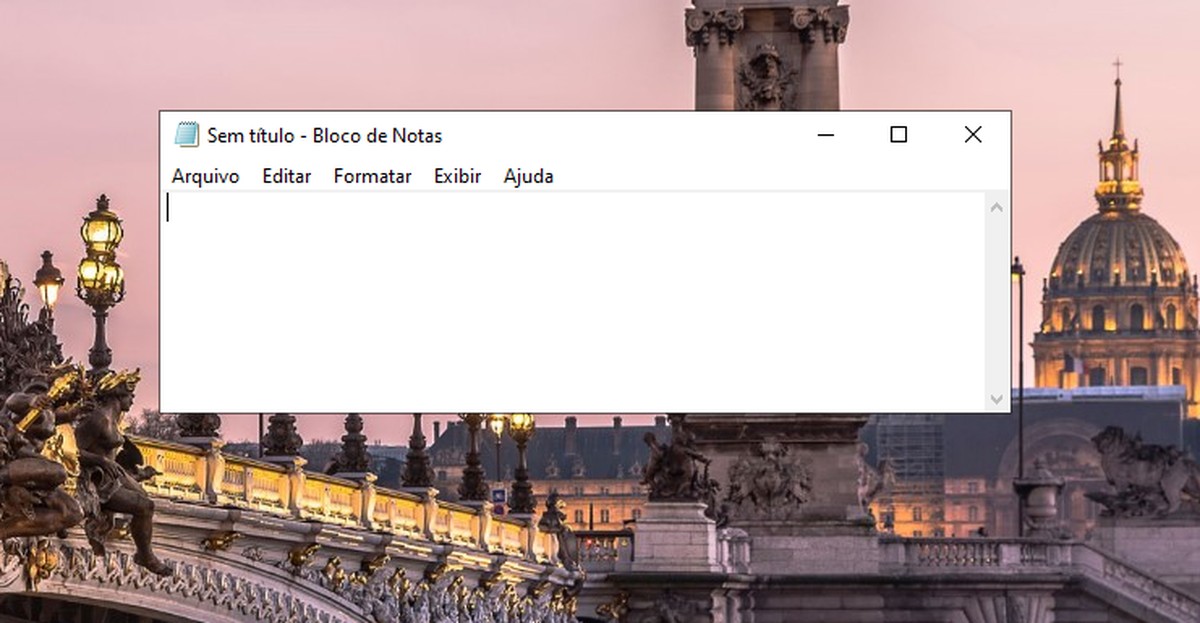
Task: Close the Bloco de Notas window
Action: tap(972, 135)
